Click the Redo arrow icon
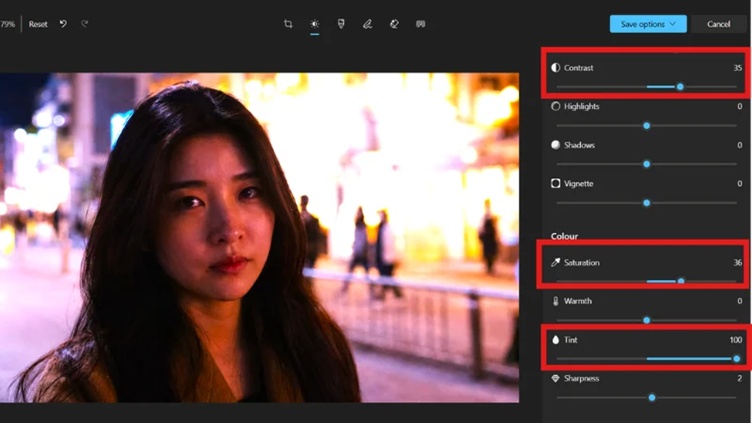Viewport: 752px width, 423px height. click(x=84, y=24)
